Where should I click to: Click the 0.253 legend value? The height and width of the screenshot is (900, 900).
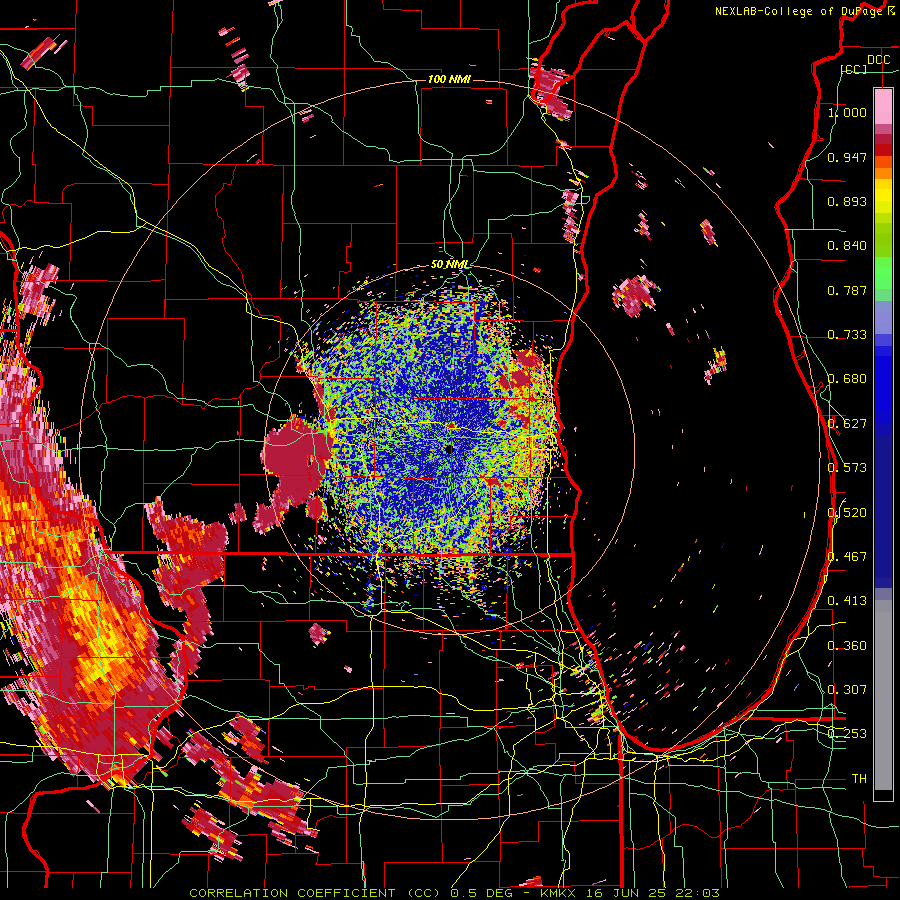[847, 734]
